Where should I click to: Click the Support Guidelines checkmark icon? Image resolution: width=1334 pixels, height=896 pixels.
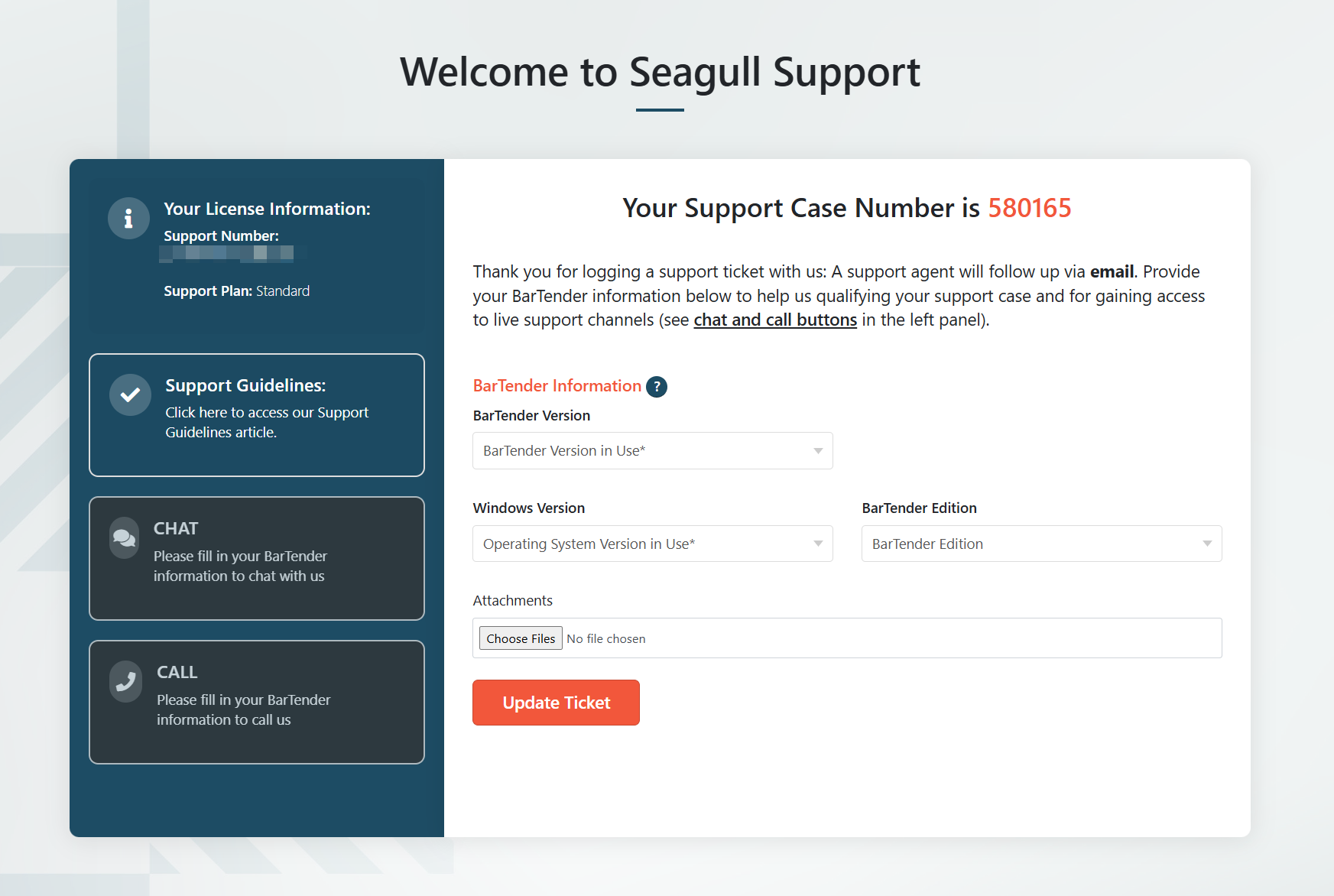click(x=130, y=394)
